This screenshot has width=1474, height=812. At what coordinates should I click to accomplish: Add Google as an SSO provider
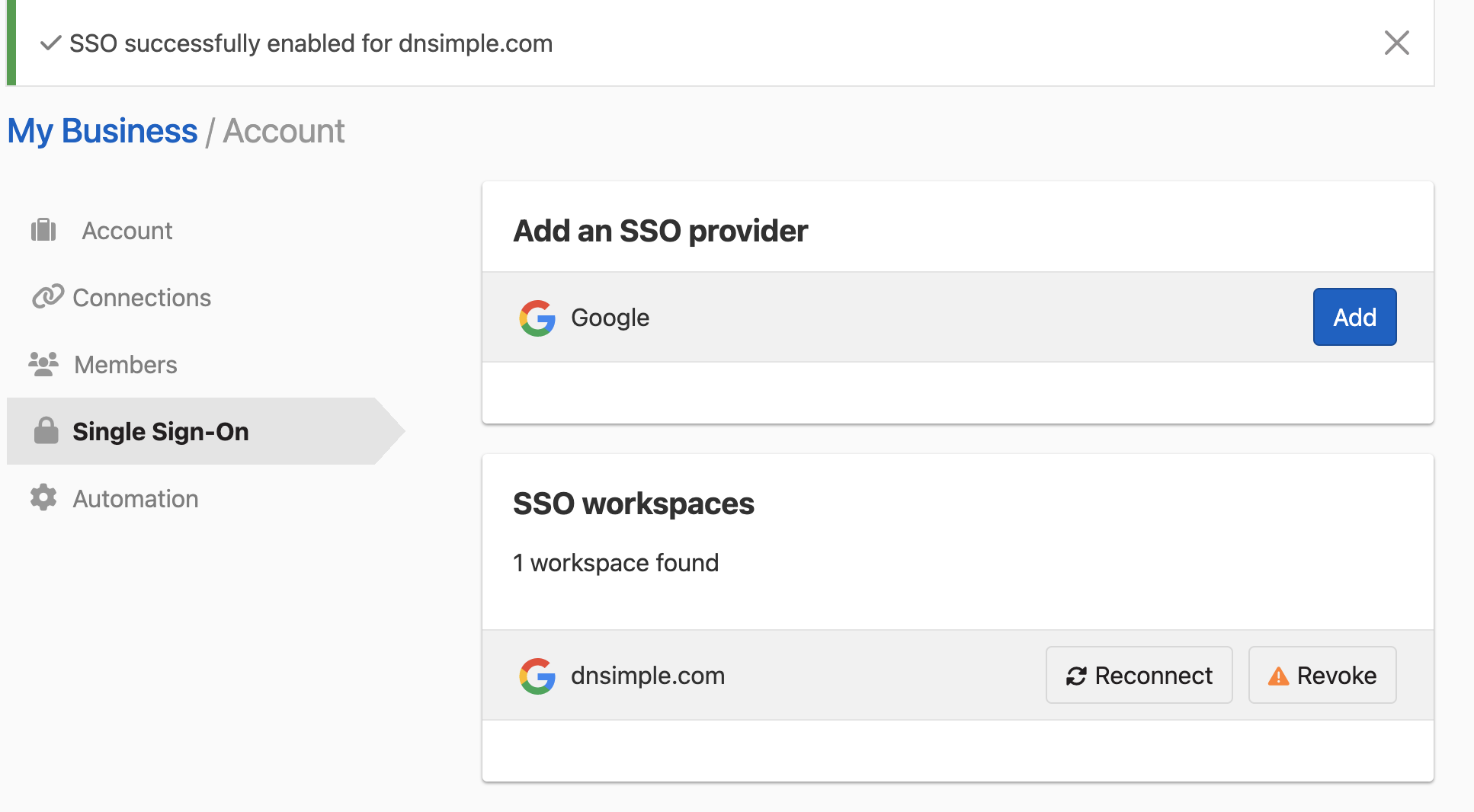click(x=1354, y=317)
